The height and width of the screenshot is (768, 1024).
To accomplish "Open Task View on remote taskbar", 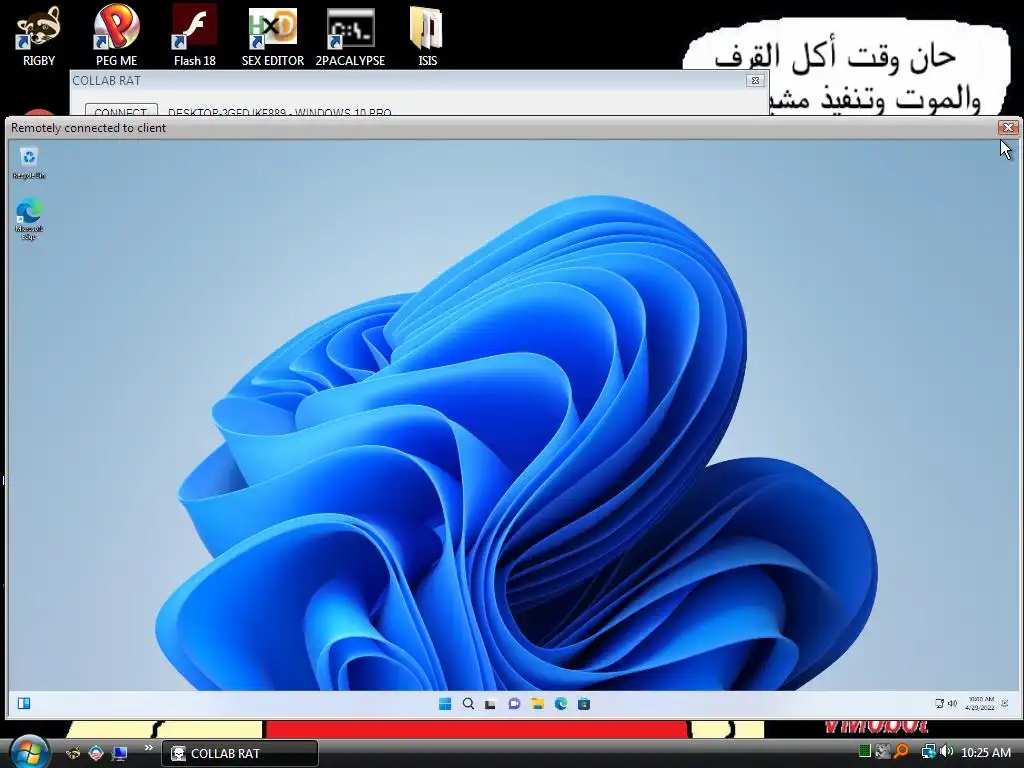I will [x=490, y=703].
